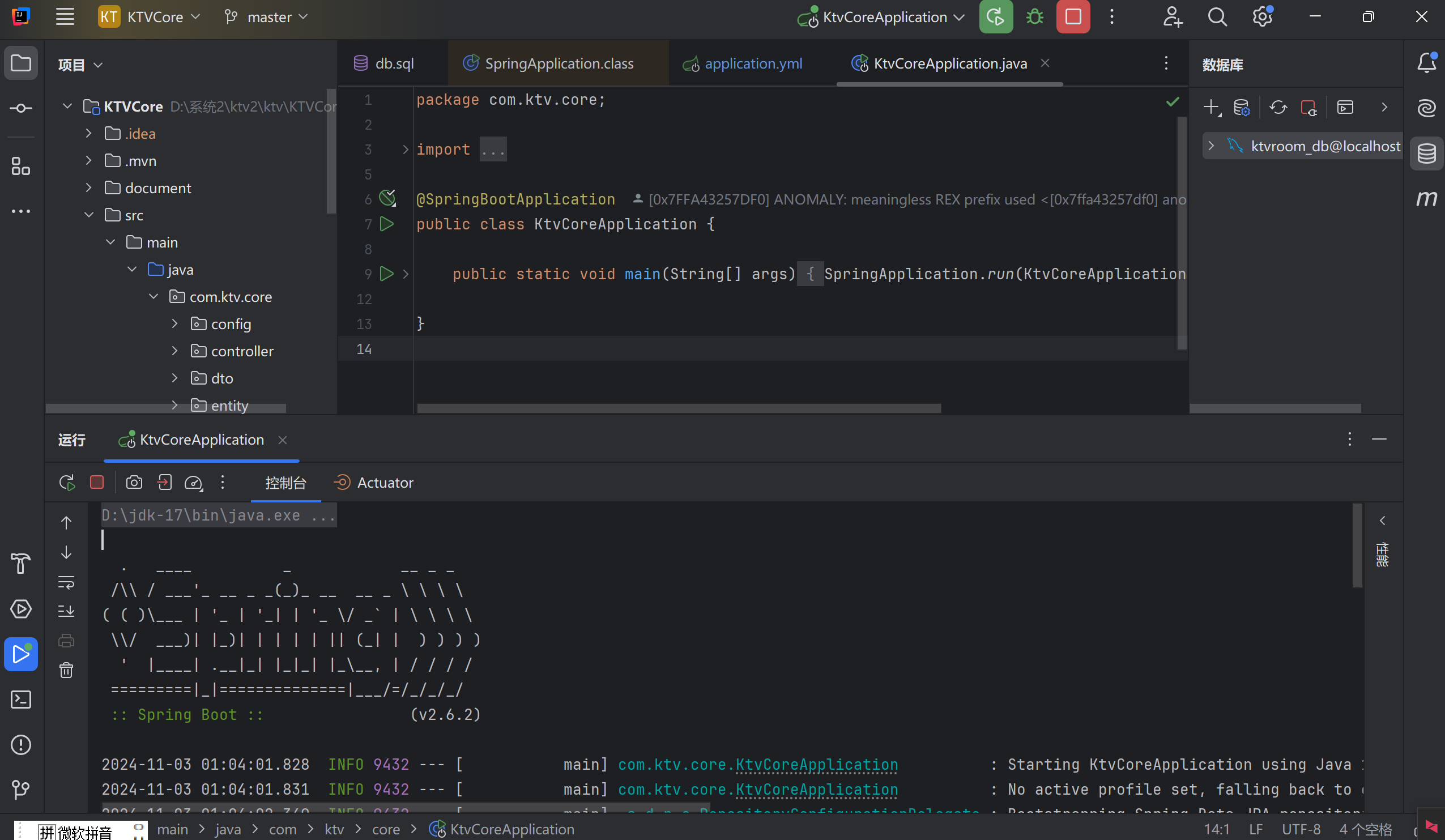Expand ktvroom_db@localhost data source
This screenshot has height=840, width=1445.
pos(1210,146)
